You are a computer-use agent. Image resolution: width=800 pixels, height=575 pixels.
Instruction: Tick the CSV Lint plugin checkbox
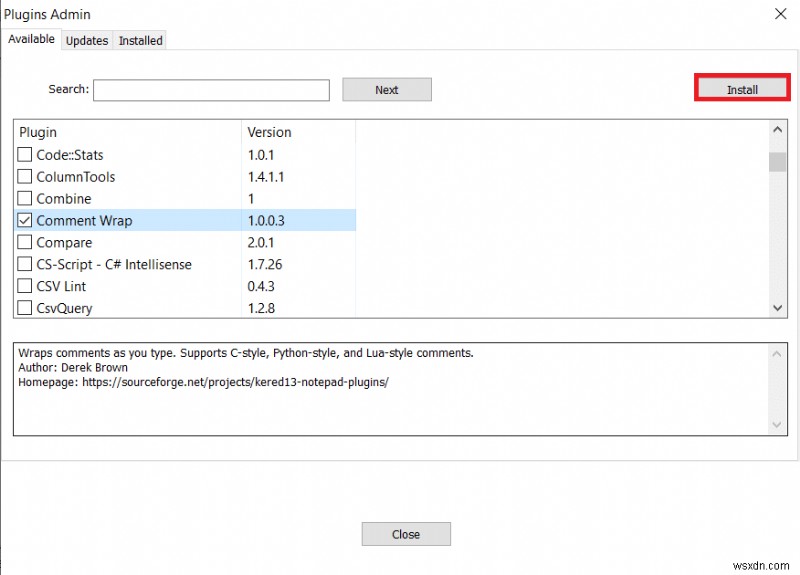tap(24, 286)
